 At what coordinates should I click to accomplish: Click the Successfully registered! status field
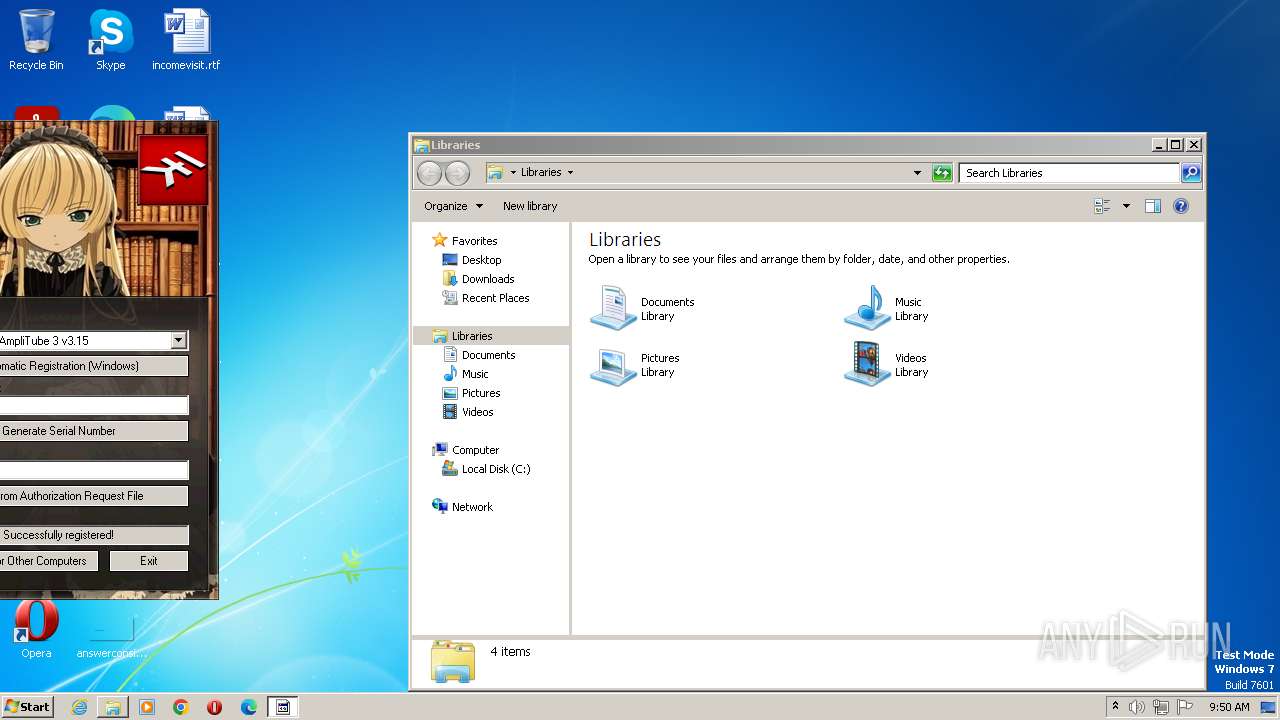pyautogui.click(x=94, y=535)
